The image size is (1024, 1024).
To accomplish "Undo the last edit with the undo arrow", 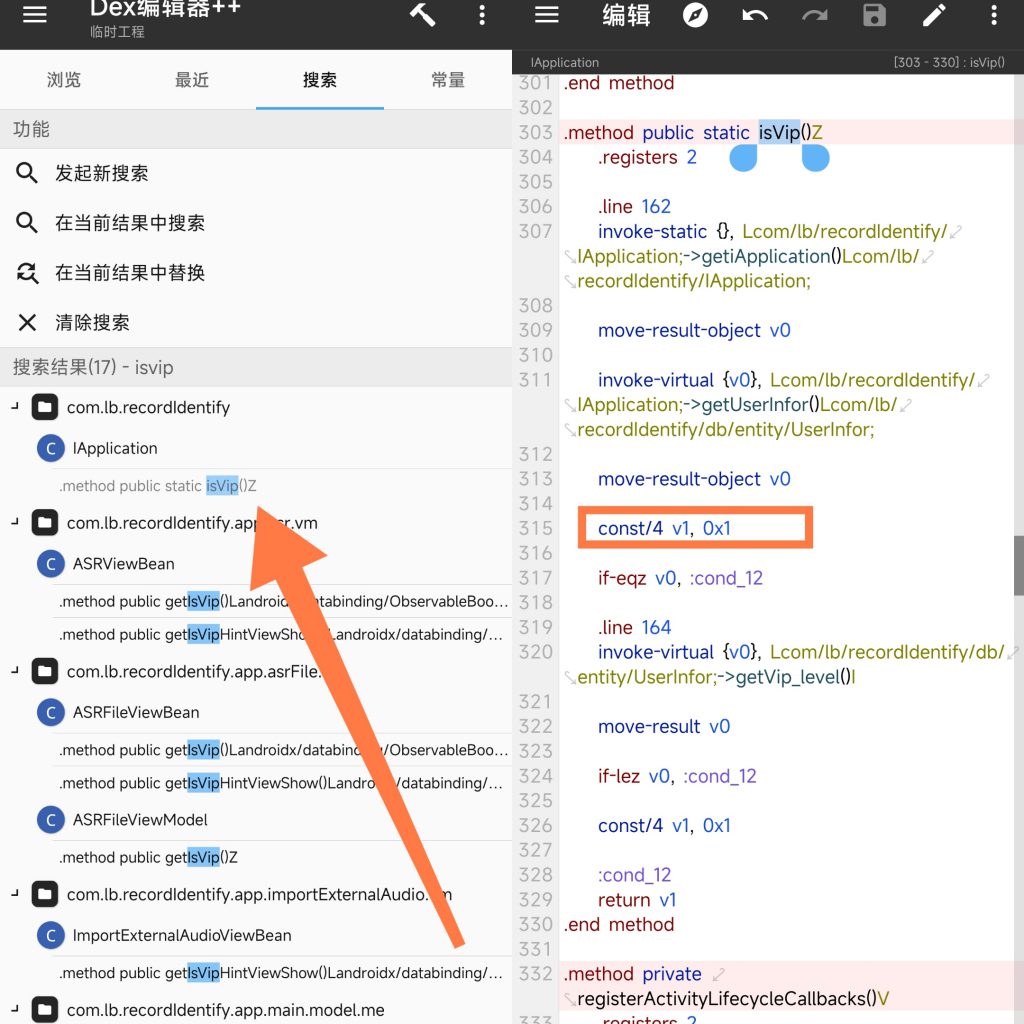I will pos(755,15).
